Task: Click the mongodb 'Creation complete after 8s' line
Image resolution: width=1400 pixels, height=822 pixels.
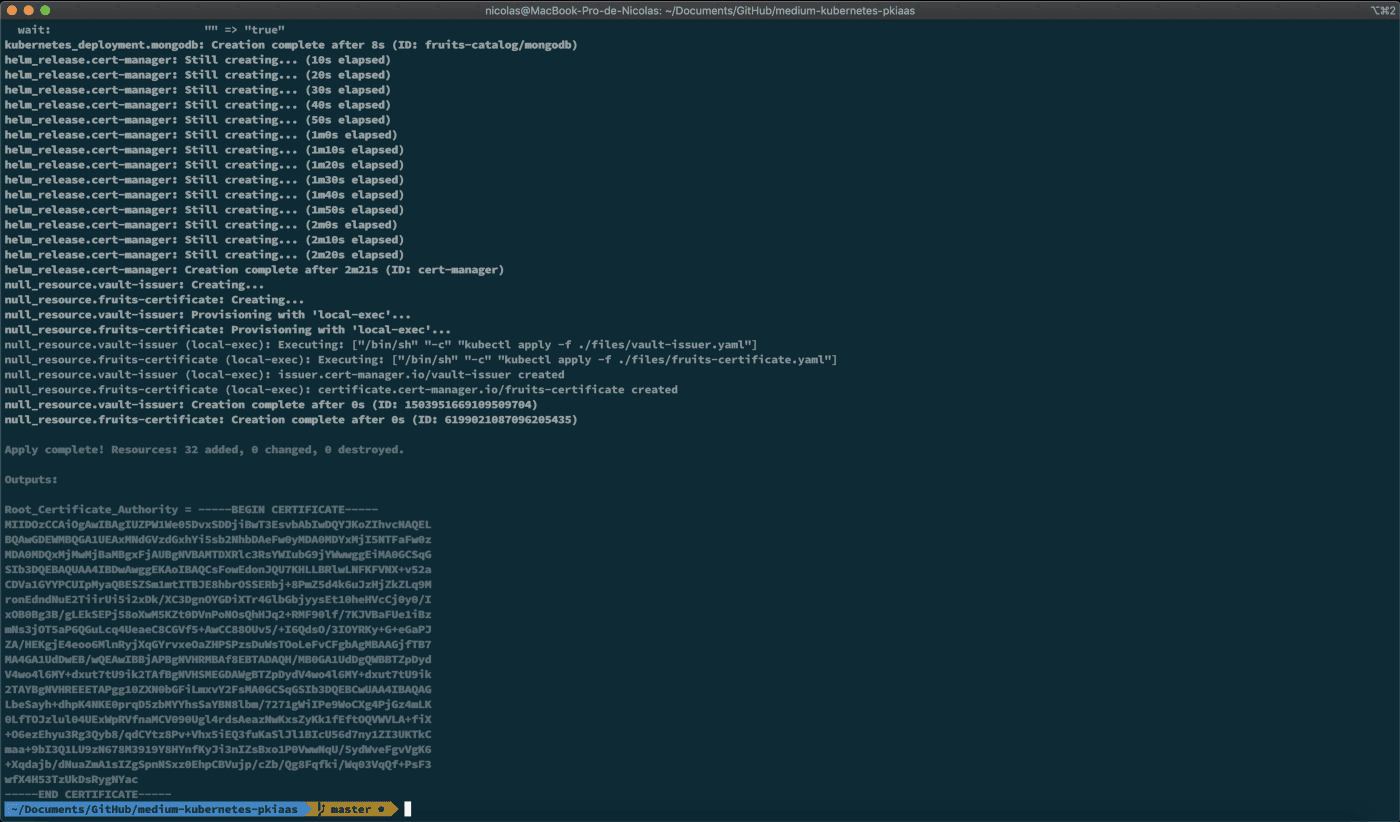Action: click(x=290, y=45)
